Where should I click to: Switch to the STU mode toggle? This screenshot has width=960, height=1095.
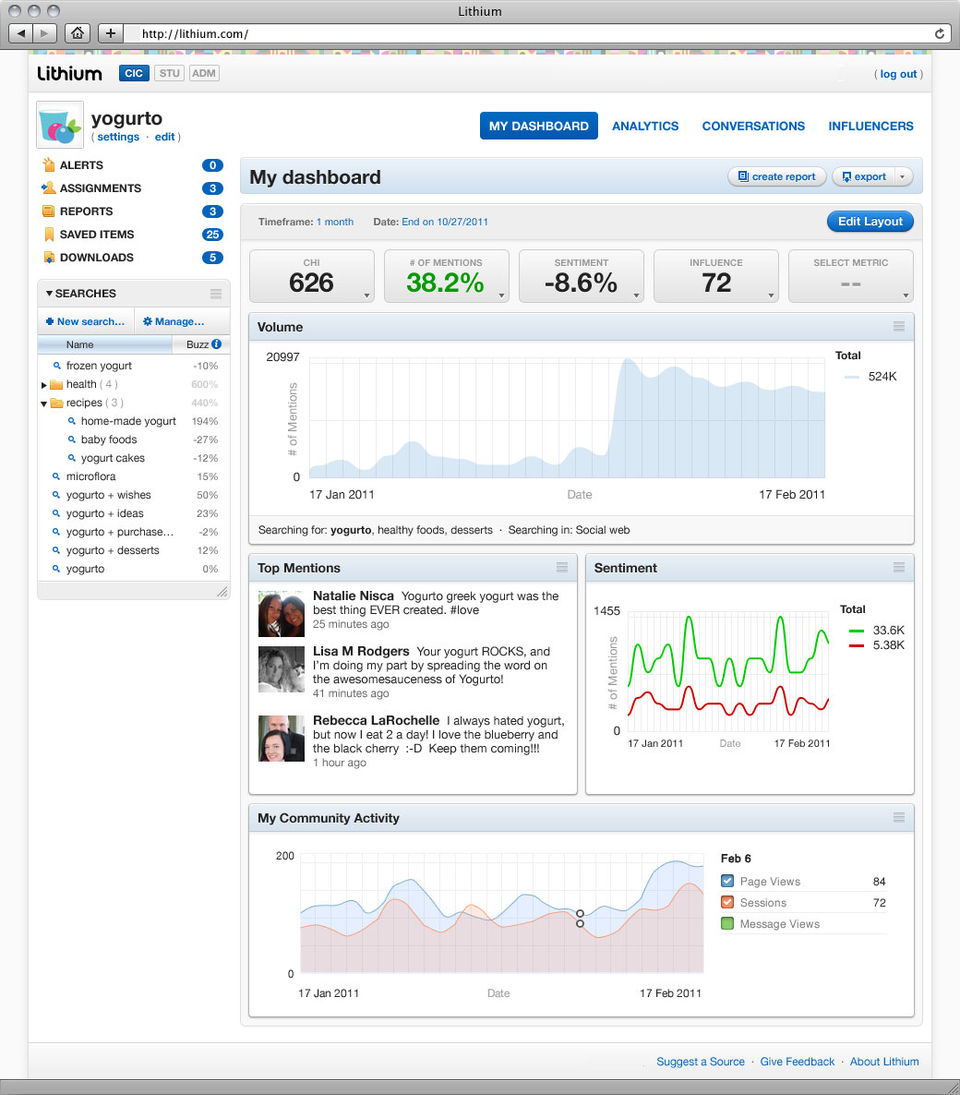pyautogui.click(x=169, y=73)
